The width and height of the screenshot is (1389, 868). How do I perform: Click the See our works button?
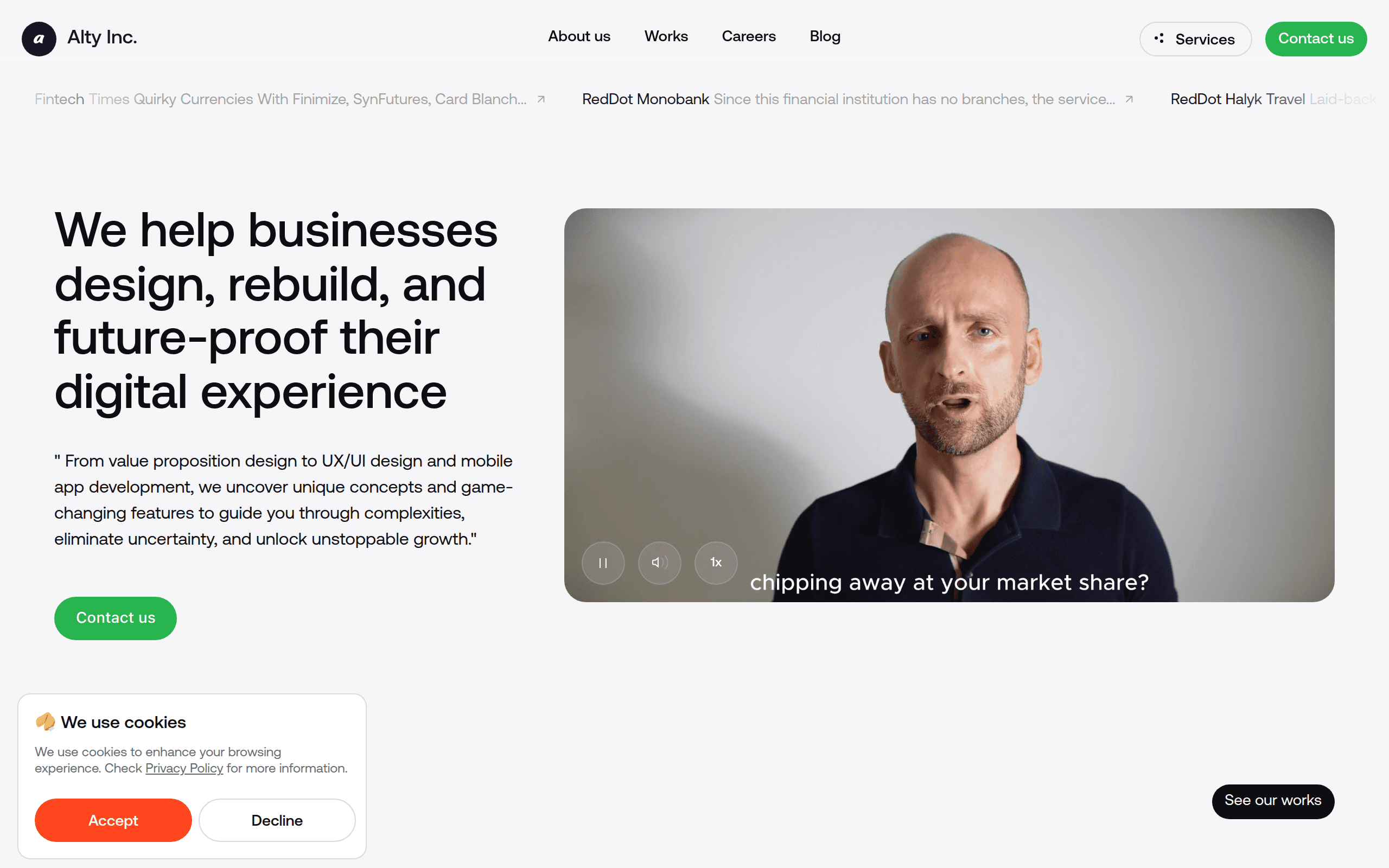[x=1272, y=801]
